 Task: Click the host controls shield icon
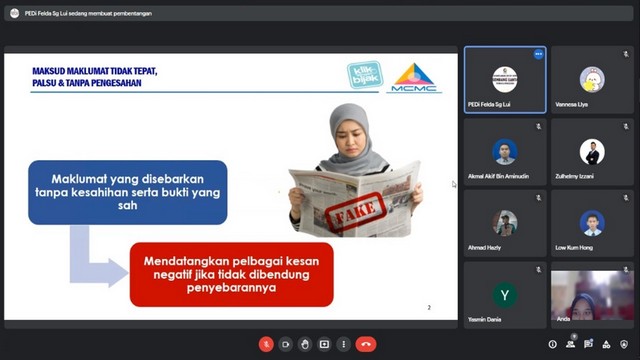click(x=624, y=344)
